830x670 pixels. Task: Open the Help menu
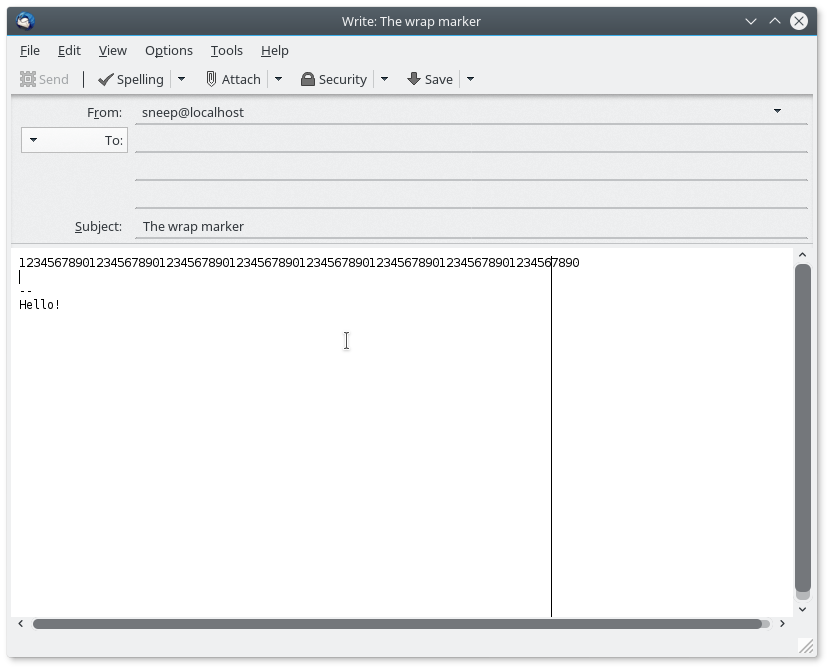pyautogui.click(x=274, y=50)
